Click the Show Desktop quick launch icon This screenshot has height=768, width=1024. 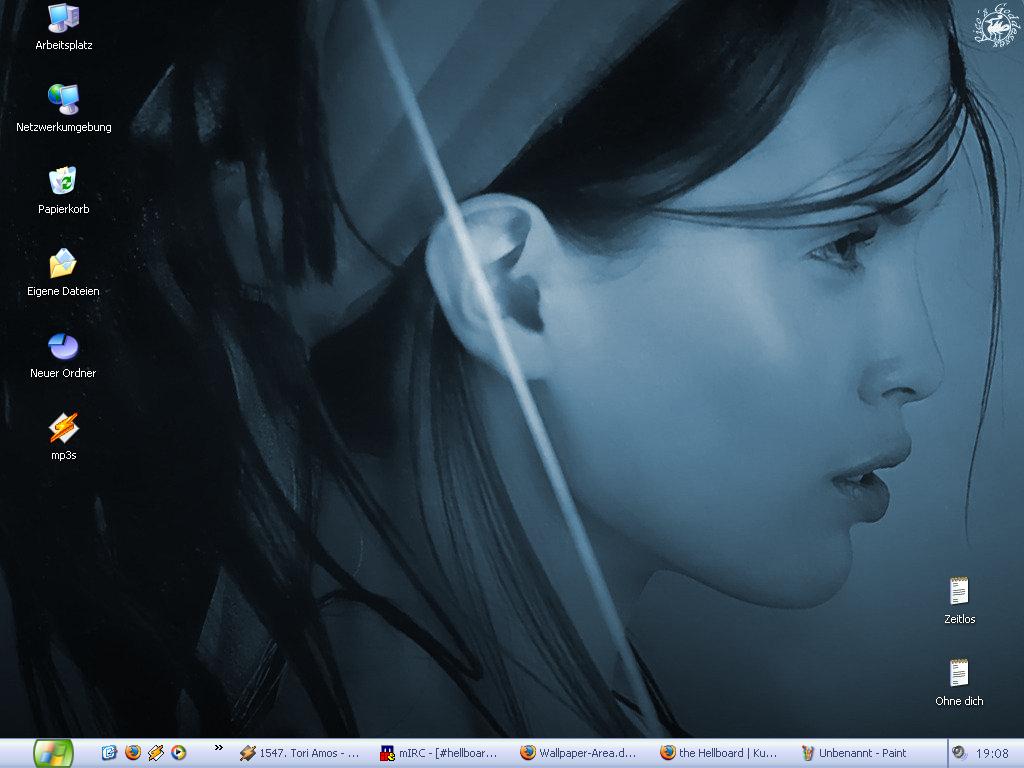coord(108,753)
